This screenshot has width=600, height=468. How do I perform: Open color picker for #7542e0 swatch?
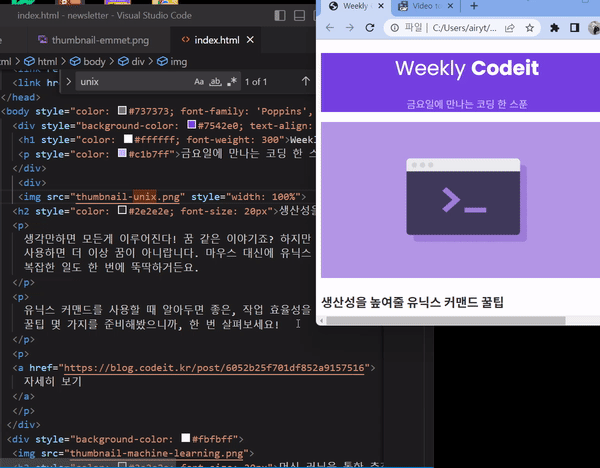click(x=192, y=125)
